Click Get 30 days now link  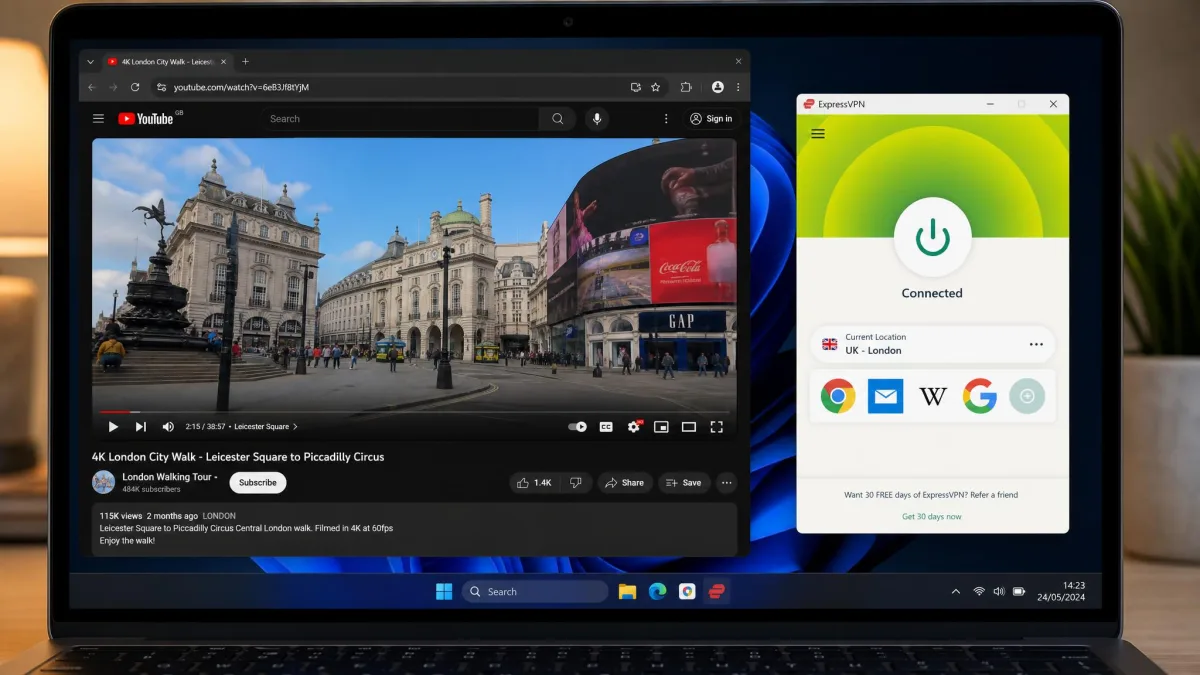coord(932,517)
